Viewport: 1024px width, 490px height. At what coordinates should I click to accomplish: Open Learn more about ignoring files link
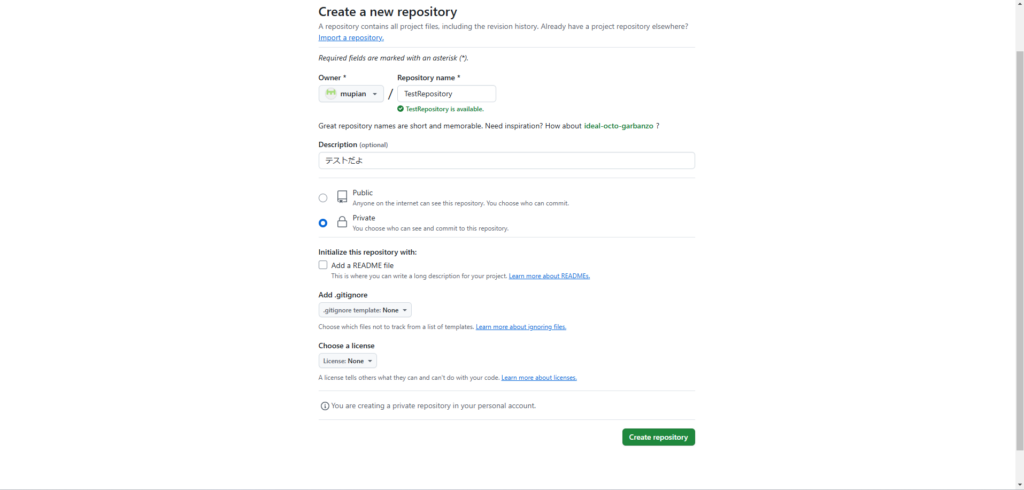click(521, 327)
